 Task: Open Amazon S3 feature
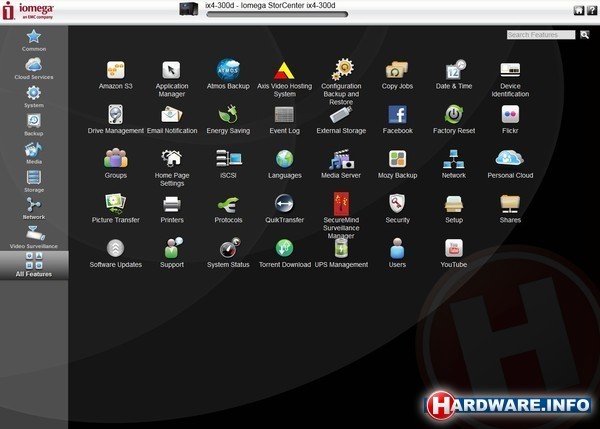coord(116,75)
